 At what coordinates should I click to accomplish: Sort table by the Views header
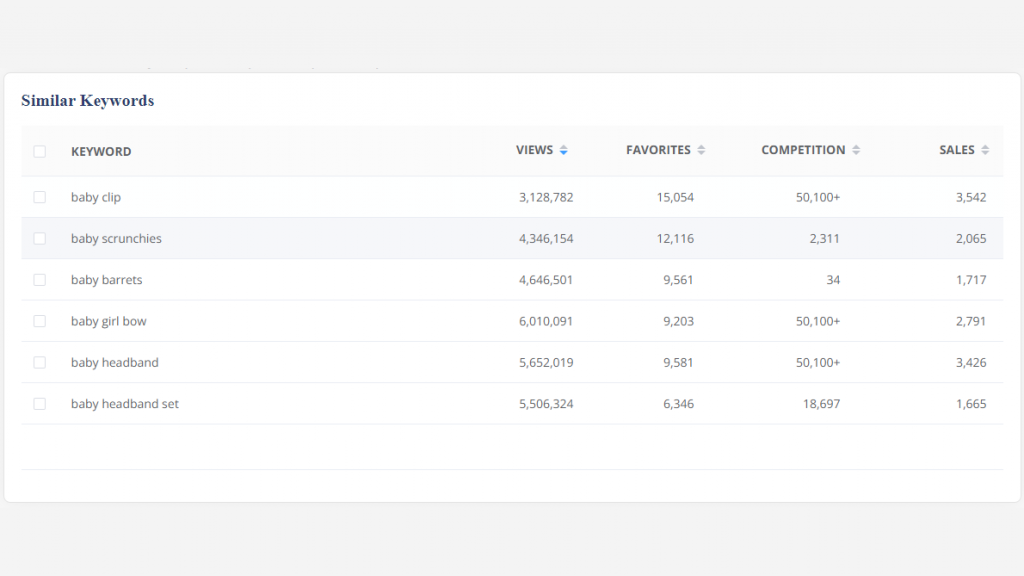534,150
